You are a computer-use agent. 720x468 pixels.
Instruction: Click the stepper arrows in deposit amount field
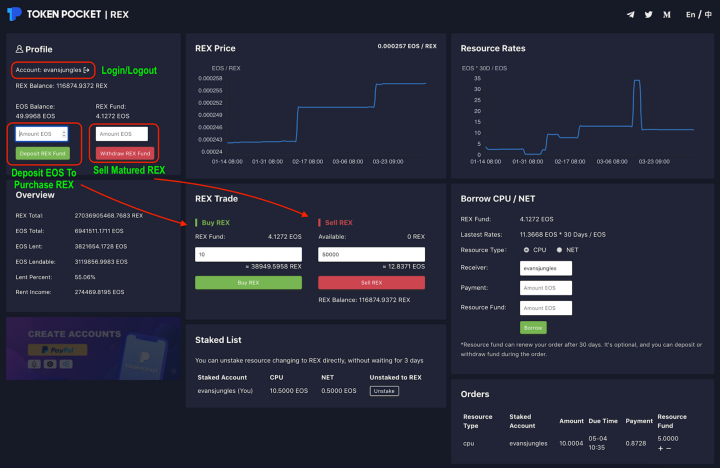[x=64, y=134]
